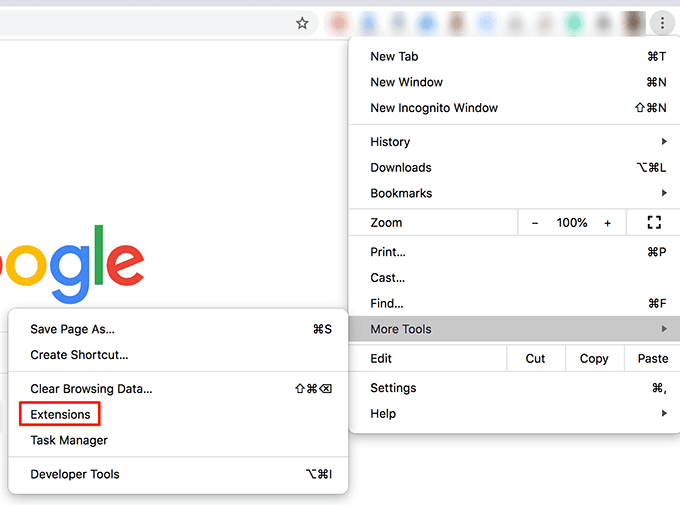This screenshot has width=680, height=505.
Task: Click the Cut button
Action: pos(535,358)
